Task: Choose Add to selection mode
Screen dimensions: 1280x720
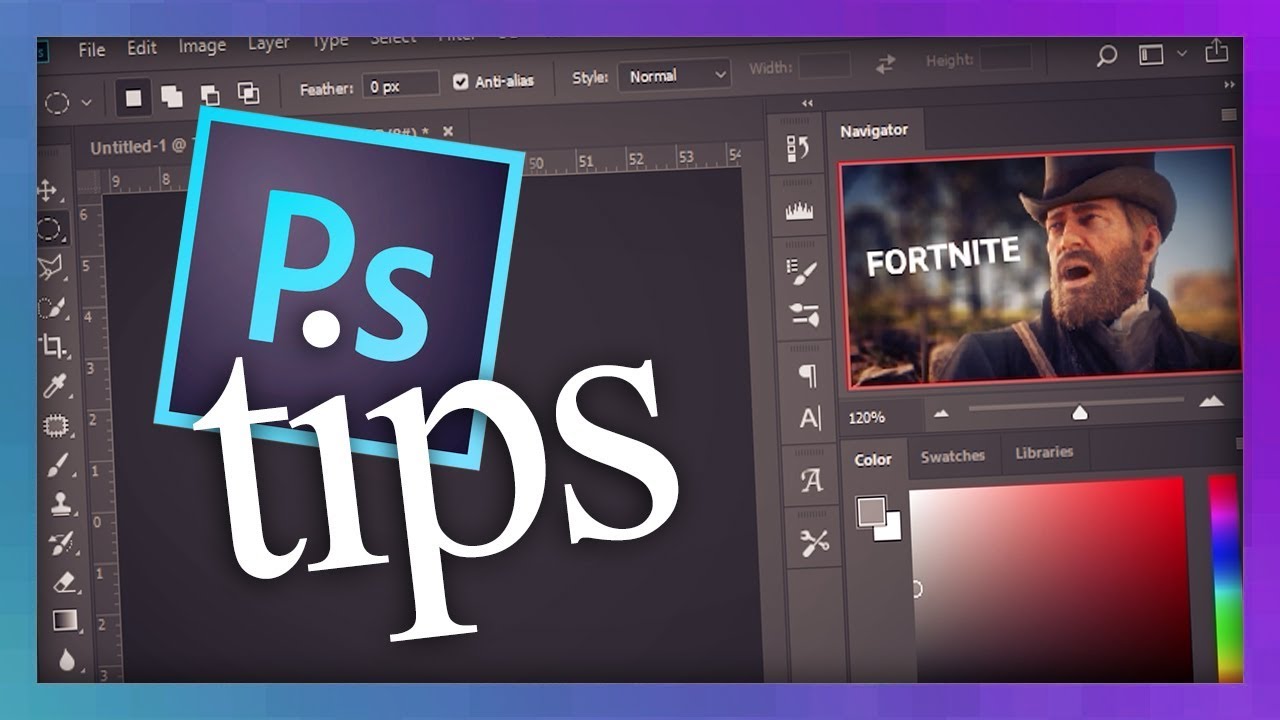Action: click(x=172, y=96)
